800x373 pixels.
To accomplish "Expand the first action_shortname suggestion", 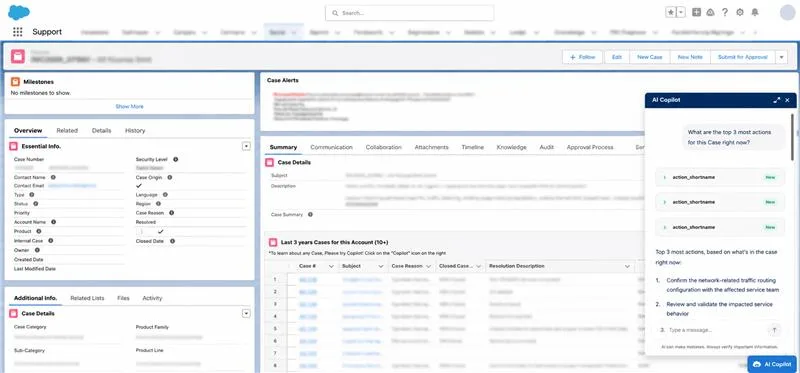I will [x=664, y=177].
